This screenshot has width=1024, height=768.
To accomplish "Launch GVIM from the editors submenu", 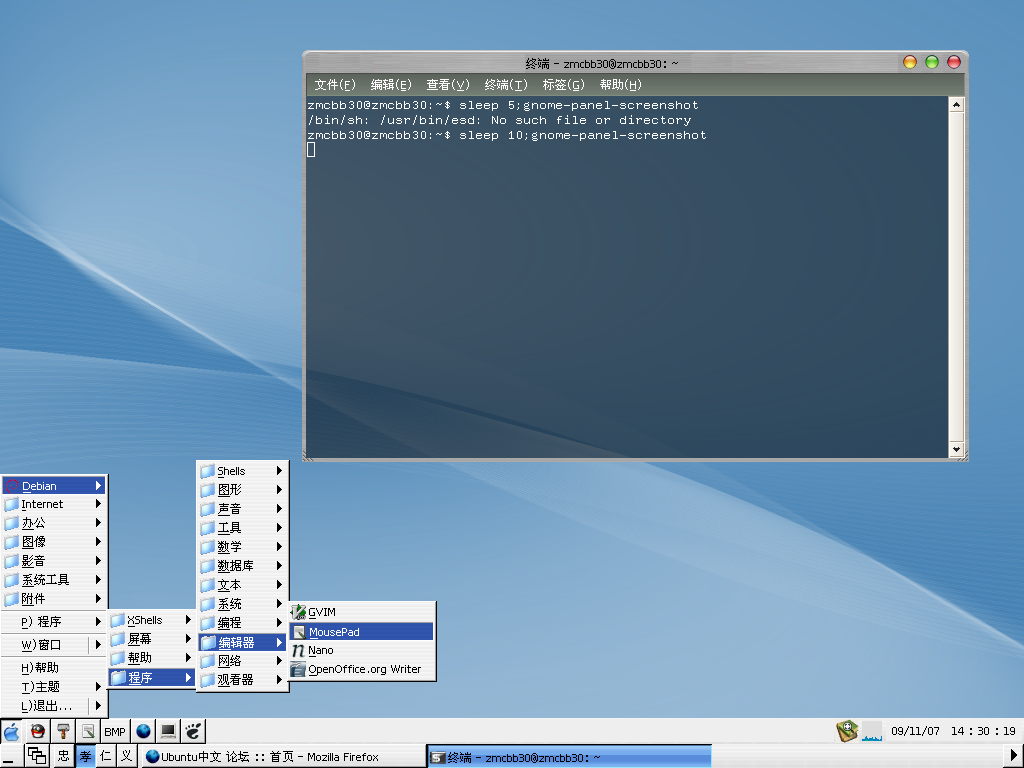I will (362, 612).
